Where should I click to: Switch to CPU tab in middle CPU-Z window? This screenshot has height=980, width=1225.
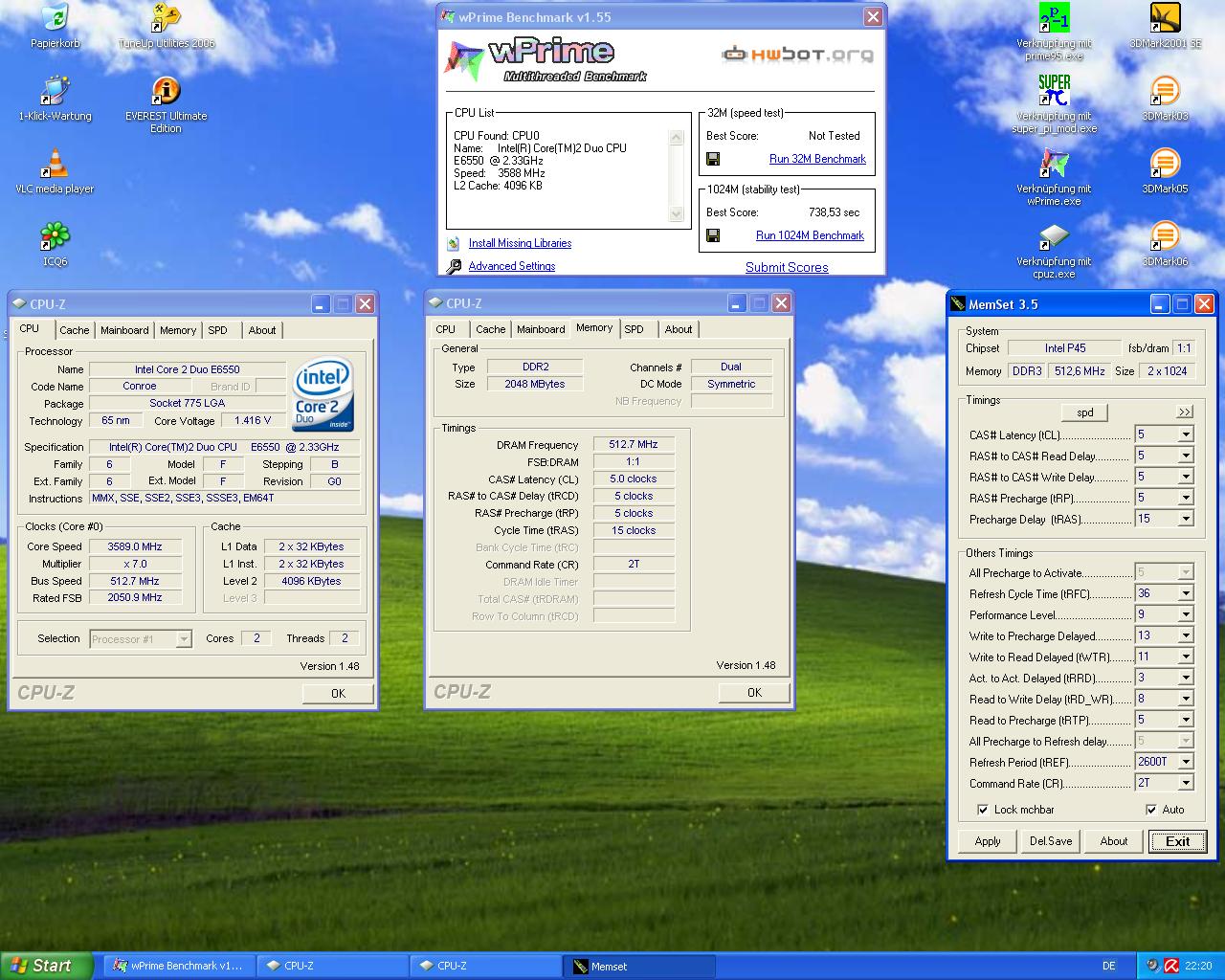coord(446,329)
